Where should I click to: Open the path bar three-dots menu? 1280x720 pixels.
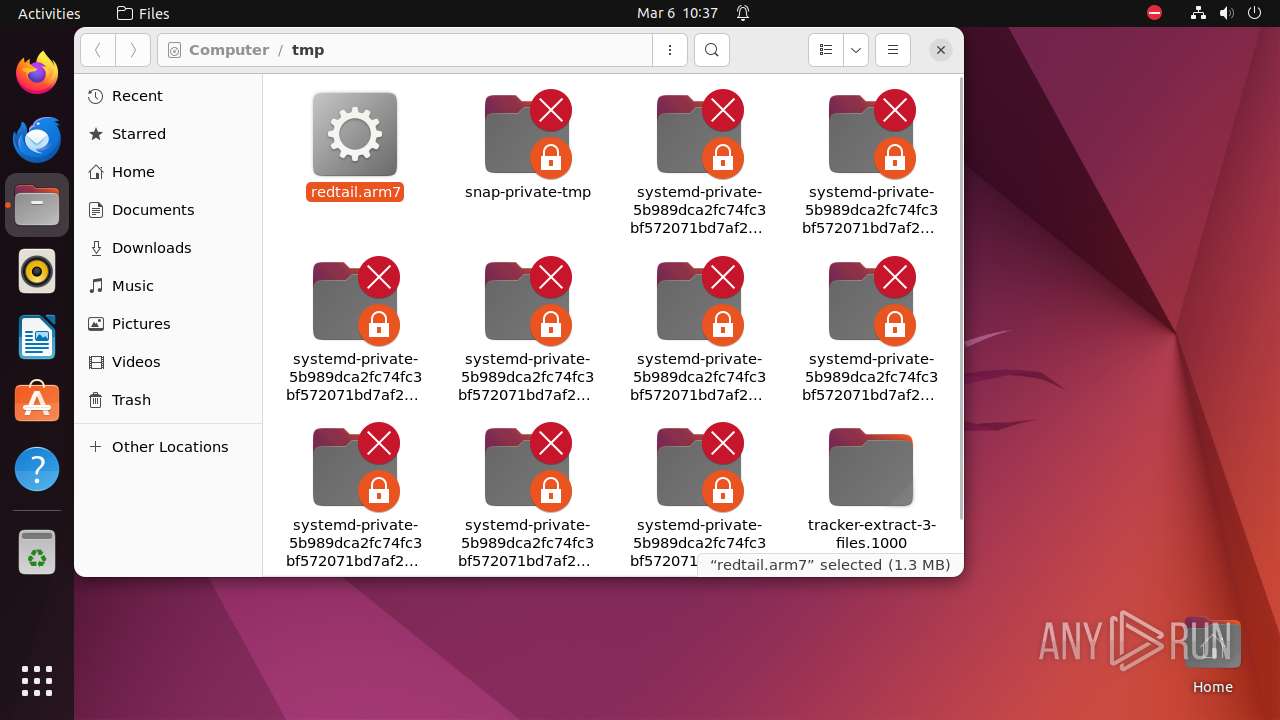click(x=670, y=50)
